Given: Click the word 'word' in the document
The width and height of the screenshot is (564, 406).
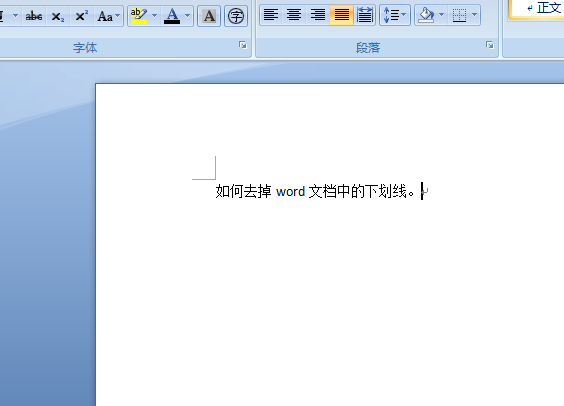Looking at the screenshot, I should [x=290, y=192].
